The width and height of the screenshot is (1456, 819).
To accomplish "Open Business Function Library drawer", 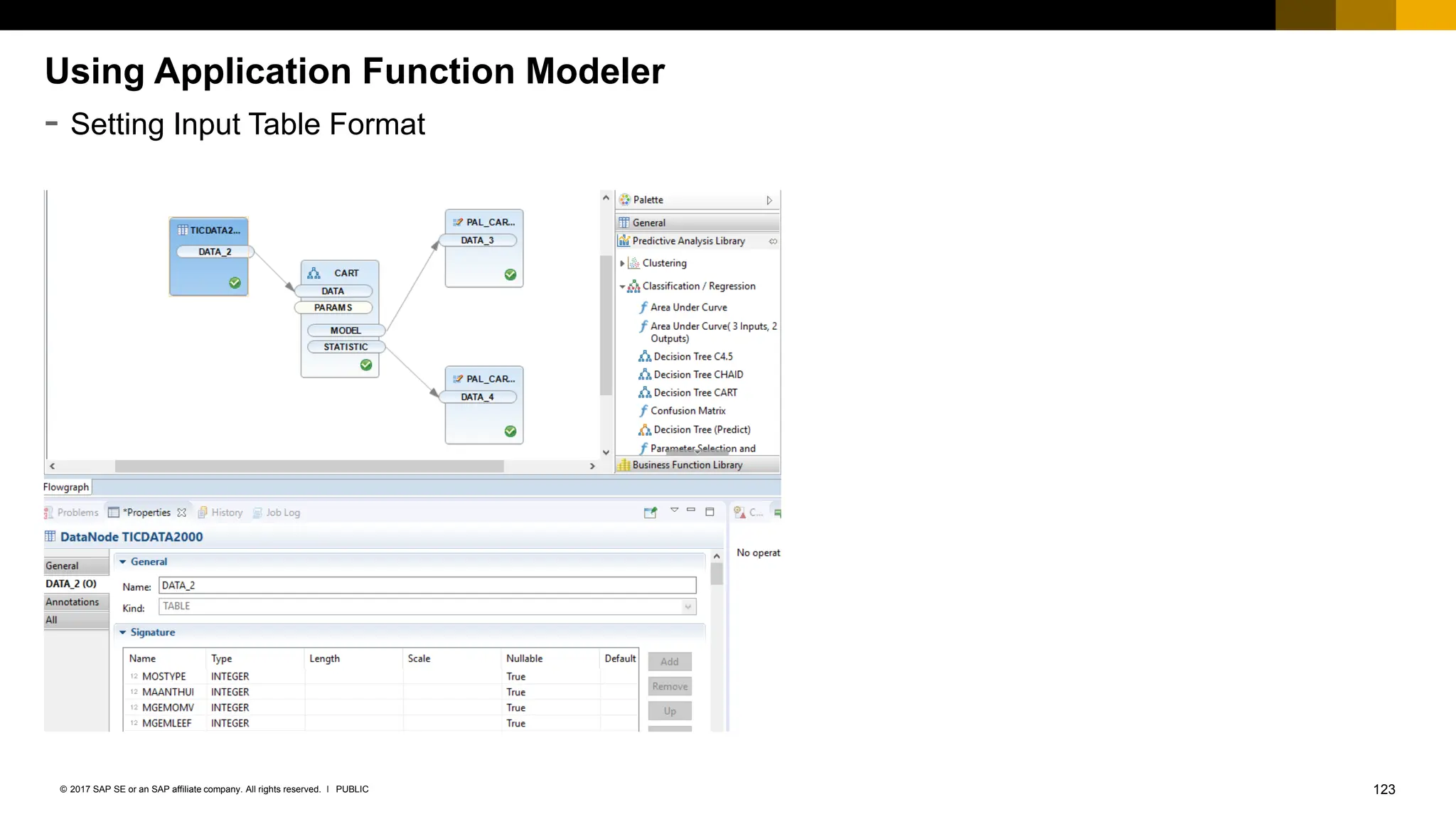I will tap(697, 465).
